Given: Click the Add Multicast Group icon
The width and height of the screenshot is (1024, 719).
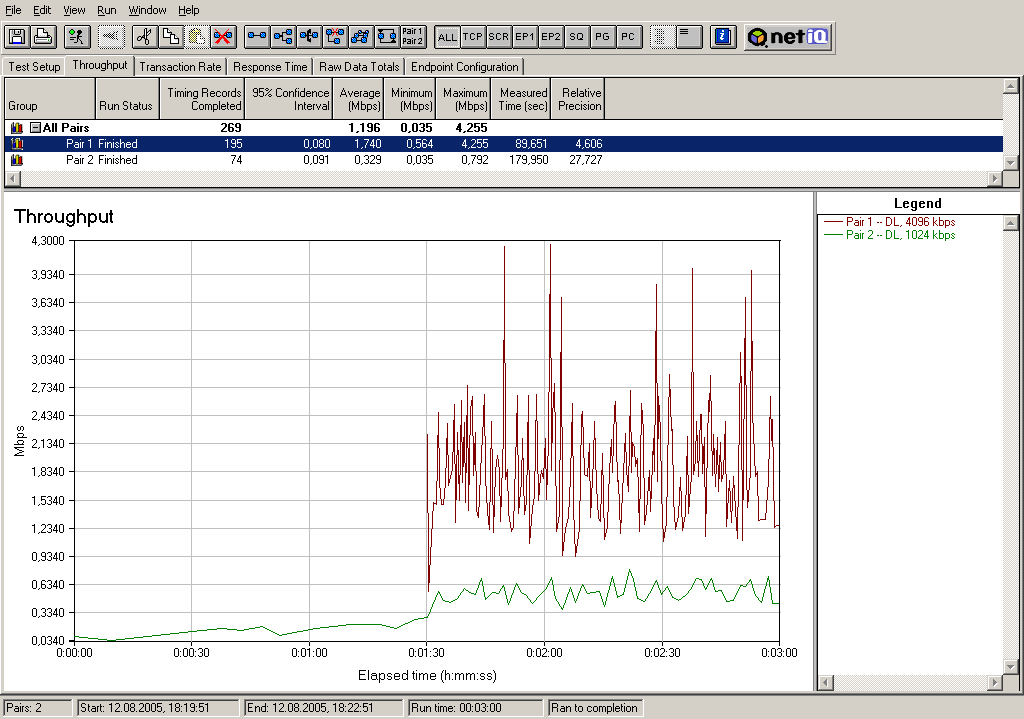Looking at the screenshot, I should coord(283,37).
